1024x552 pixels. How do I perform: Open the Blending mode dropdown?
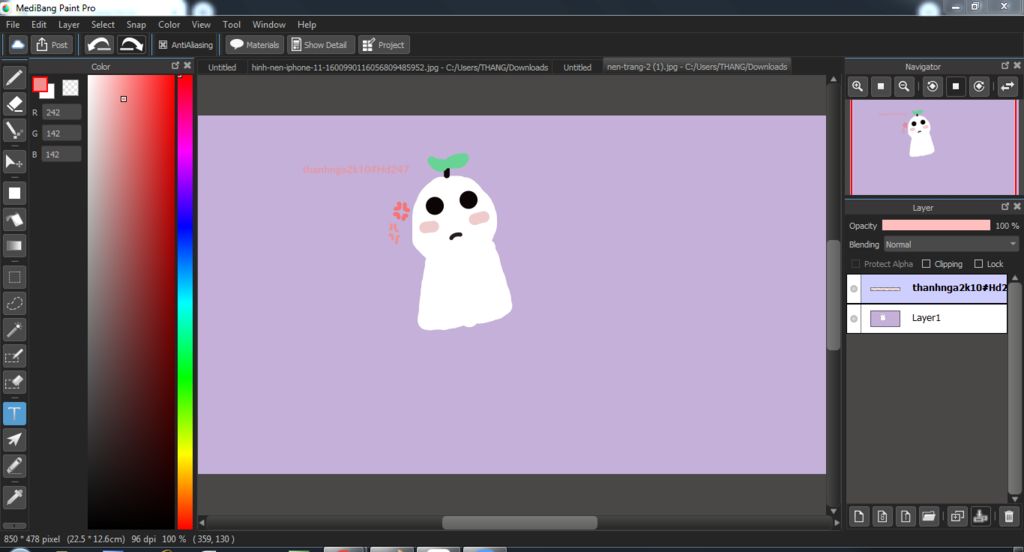950,244
